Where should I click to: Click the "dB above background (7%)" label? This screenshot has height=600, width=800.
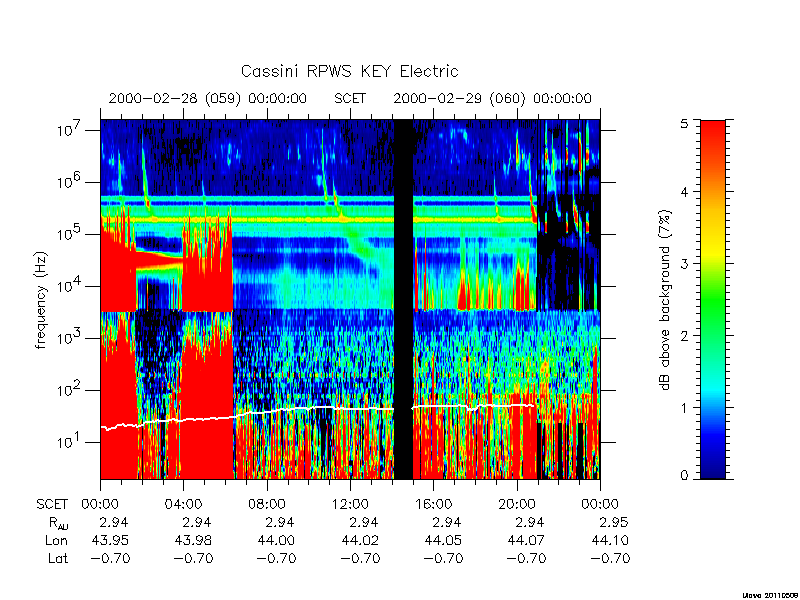tap(665, 300)
